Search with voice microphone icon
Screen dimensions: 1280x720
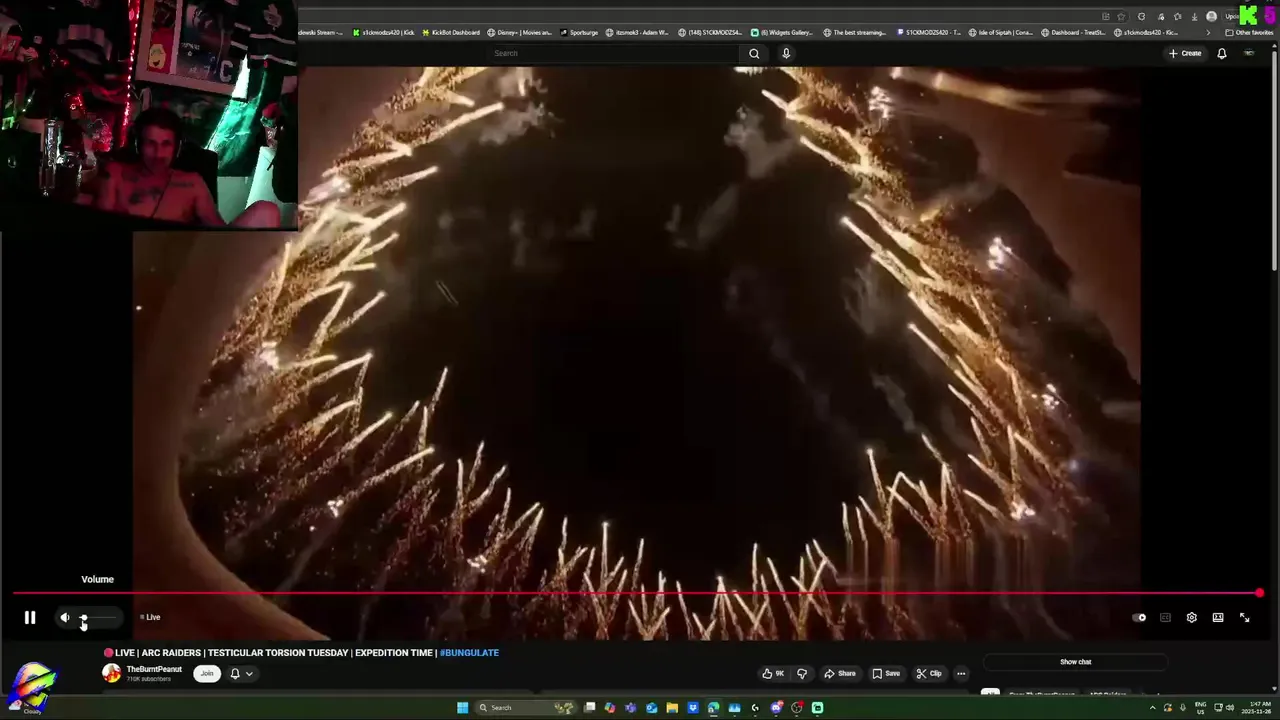tap(786, 53)
